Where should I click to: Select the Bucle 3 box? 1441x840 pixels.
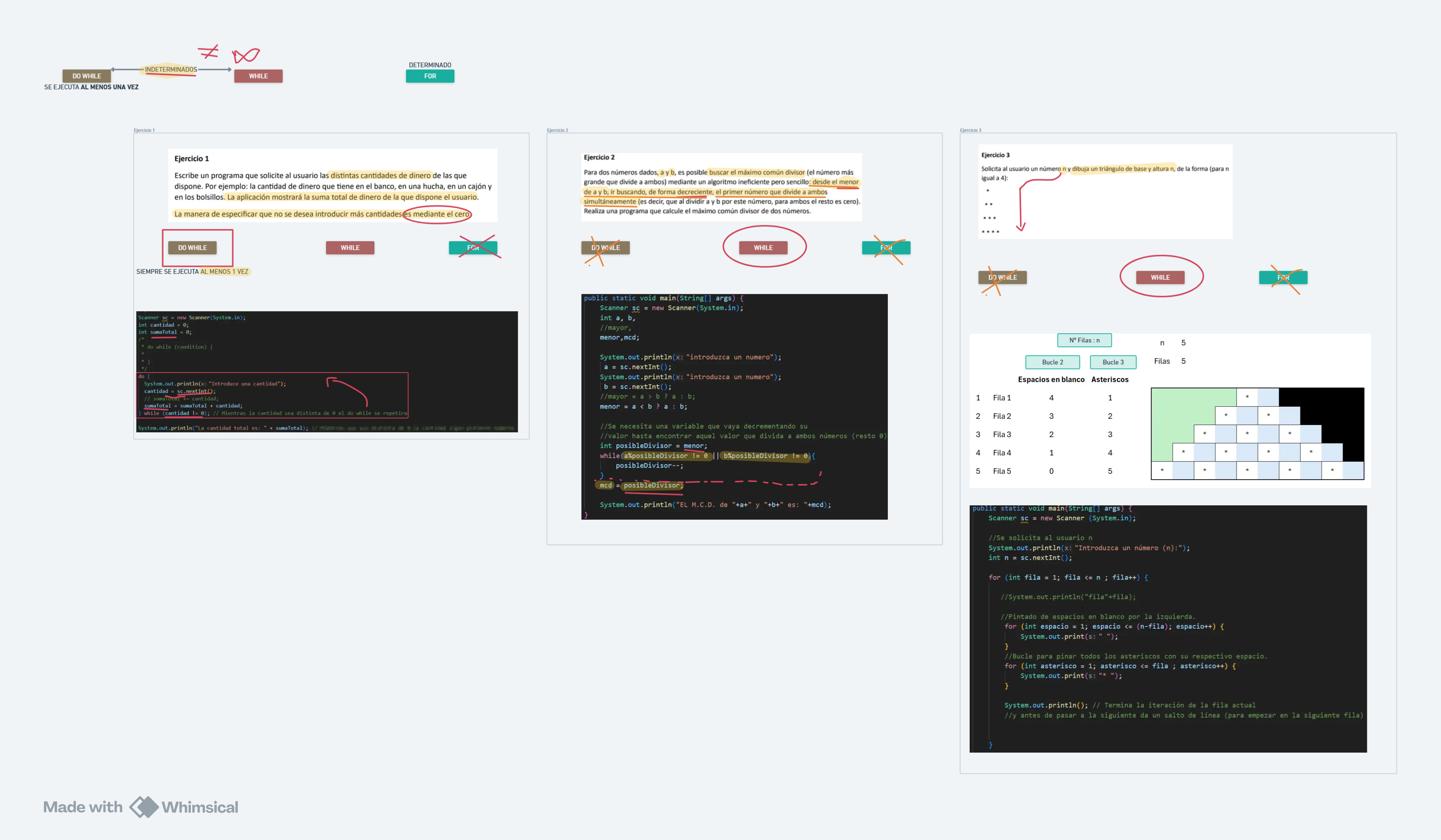(1113, 362)
